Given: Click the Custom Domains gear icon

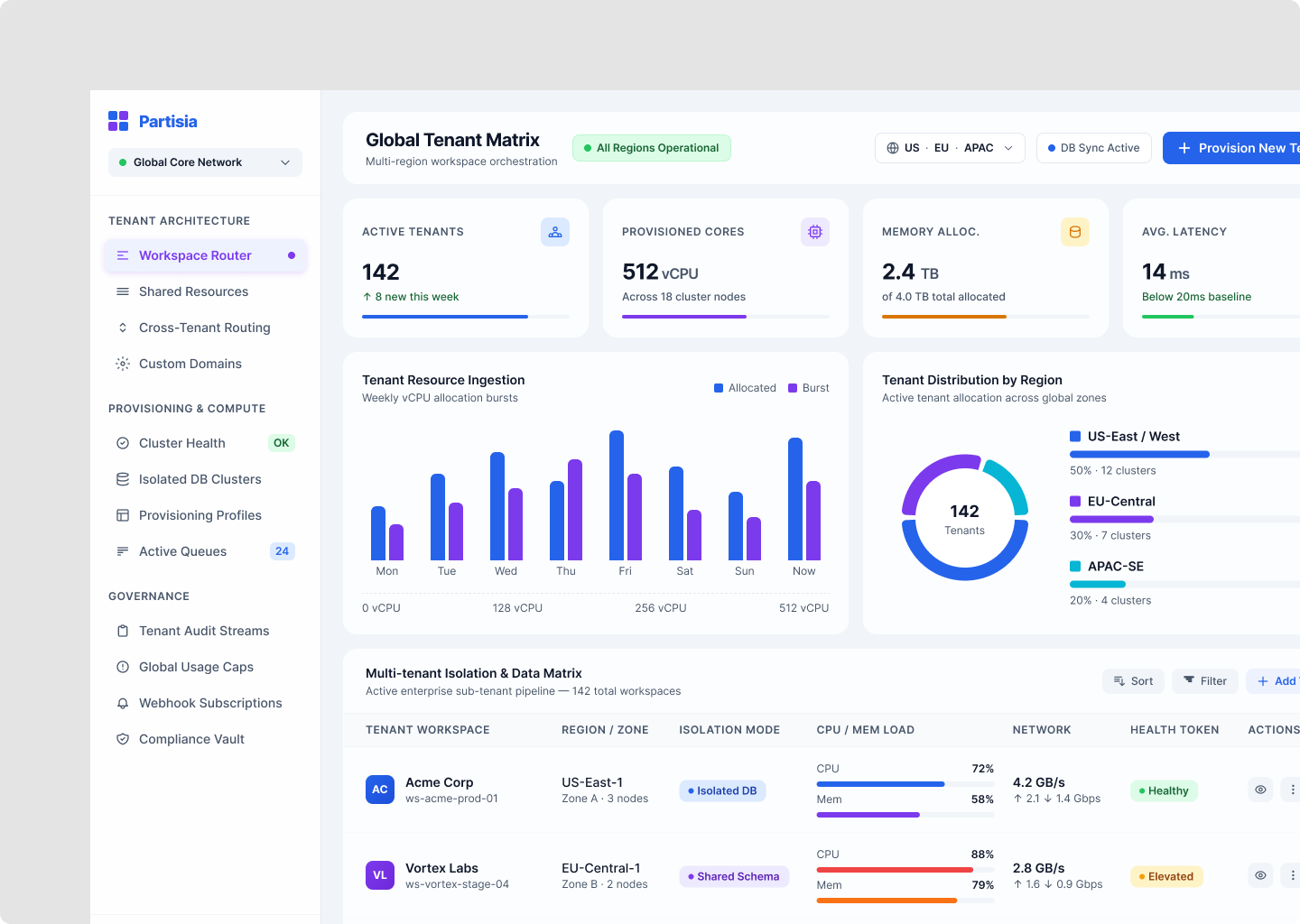Looking at the screenshot, I should [123, 364].
